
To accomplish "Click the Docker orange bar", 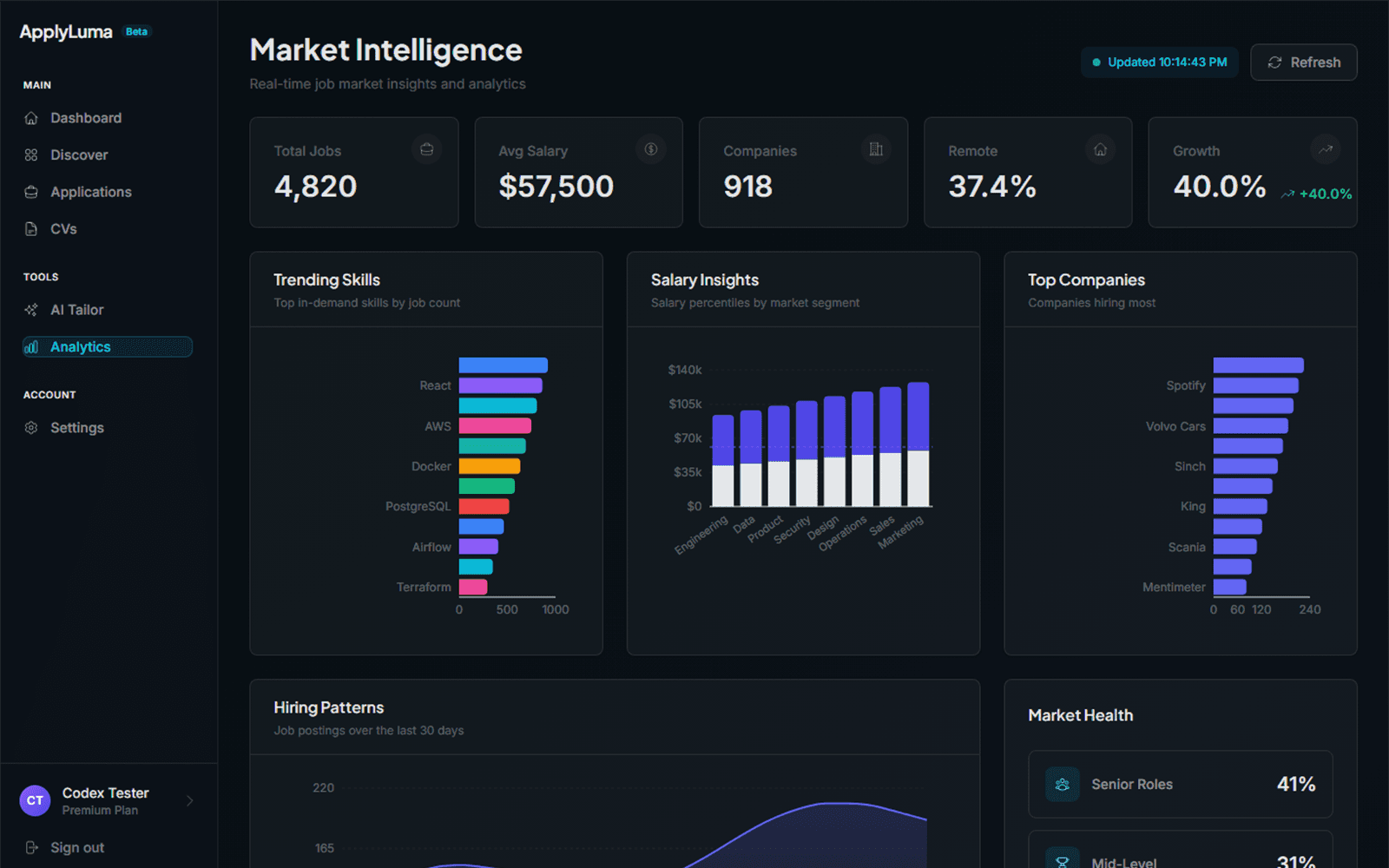I will click(x=490, y=466).
